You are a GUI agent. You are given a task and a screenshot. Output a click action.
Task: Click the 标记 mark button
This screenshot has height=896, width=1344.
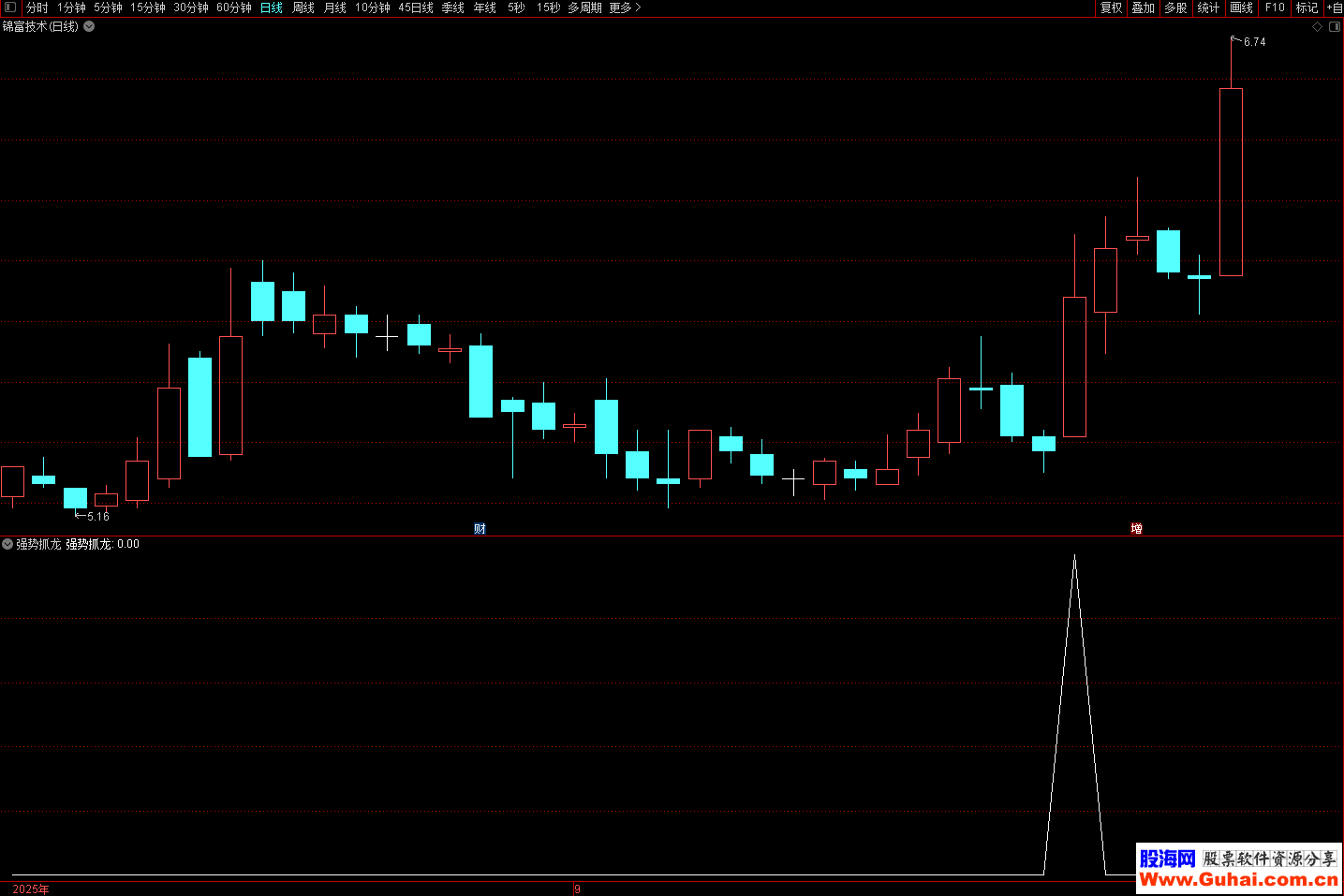coord(1307,7)
